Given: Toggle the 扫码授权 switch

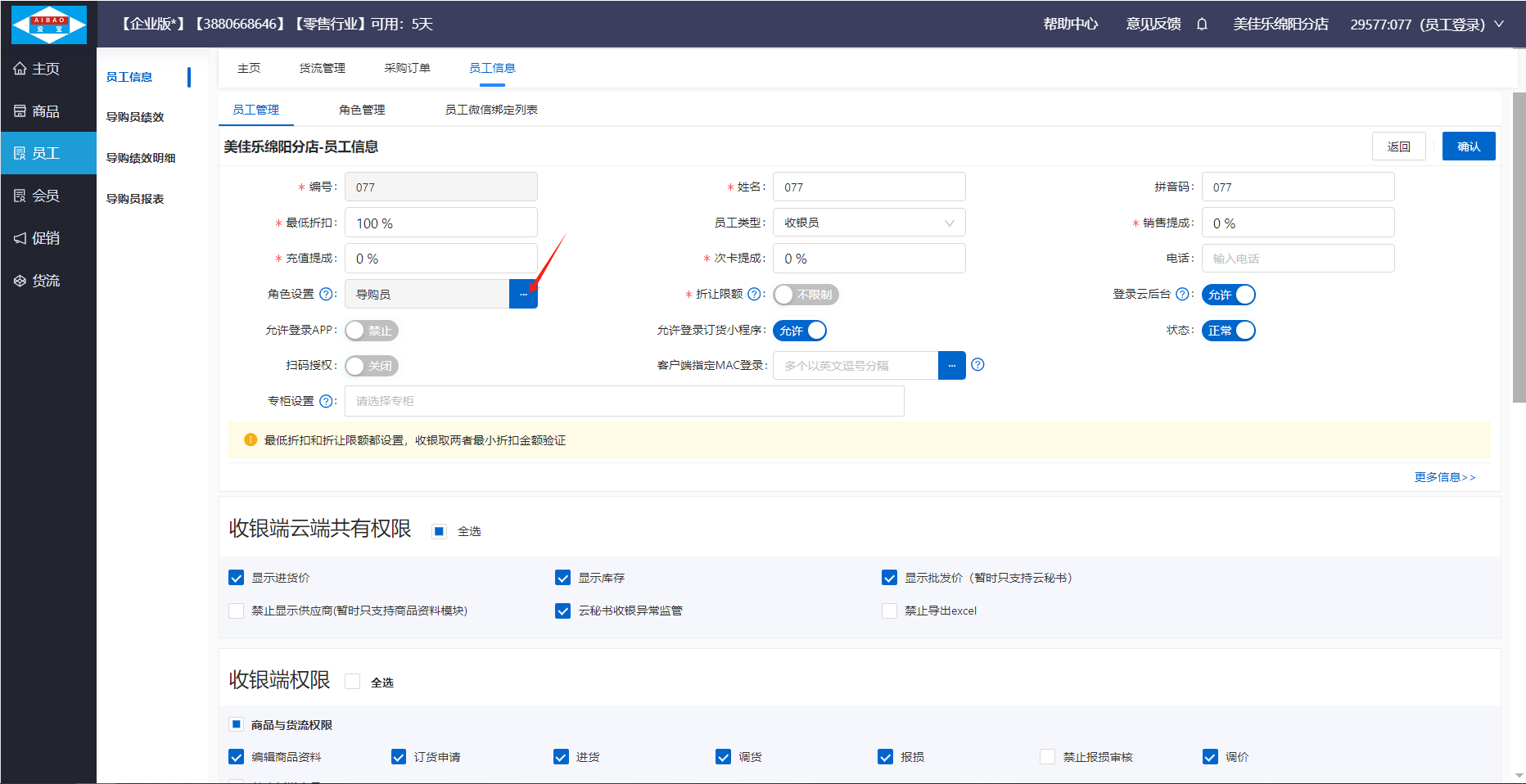Looking at the screenshot, I should tap(371, 366).
